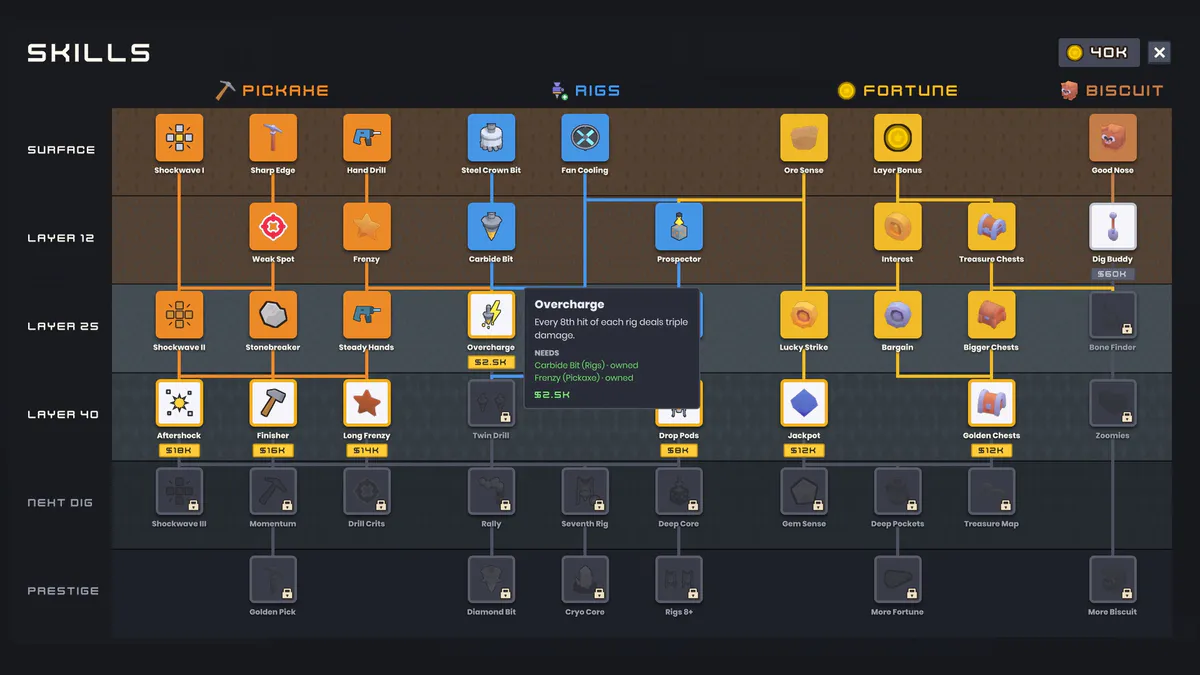The width and height of the screenshot is (1200, 675).
Task: Choose the Hand Drill skill
Action: 367,138
